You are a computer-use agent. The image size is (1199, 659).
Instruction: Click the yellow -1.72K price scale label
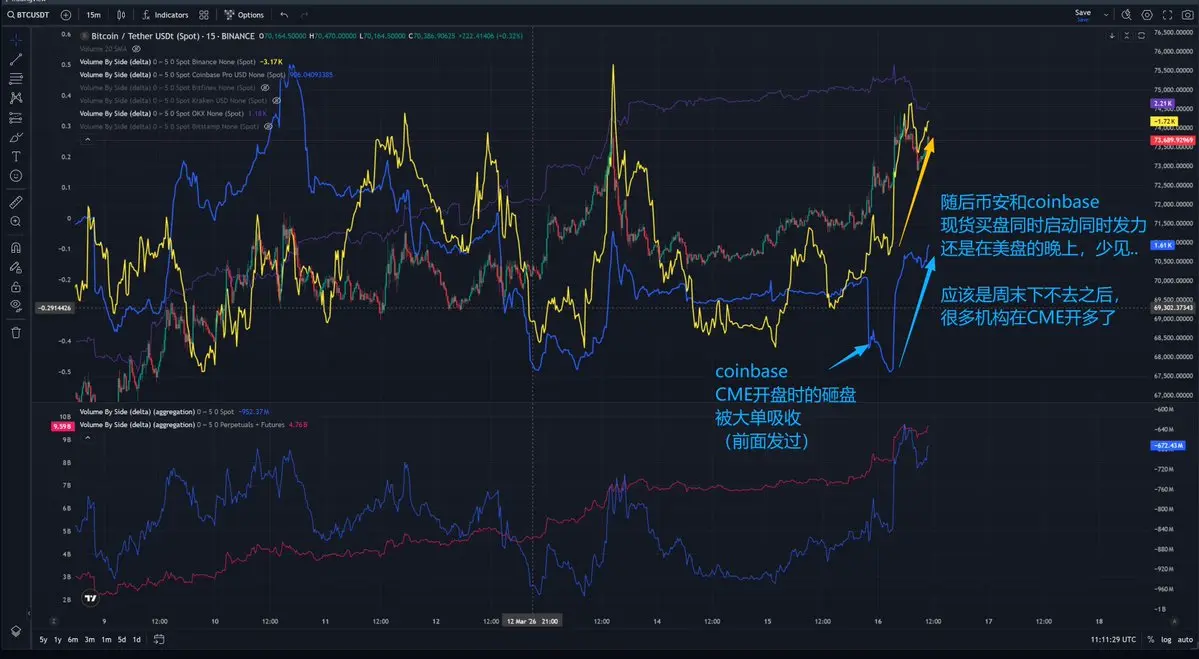[1163, 122]
